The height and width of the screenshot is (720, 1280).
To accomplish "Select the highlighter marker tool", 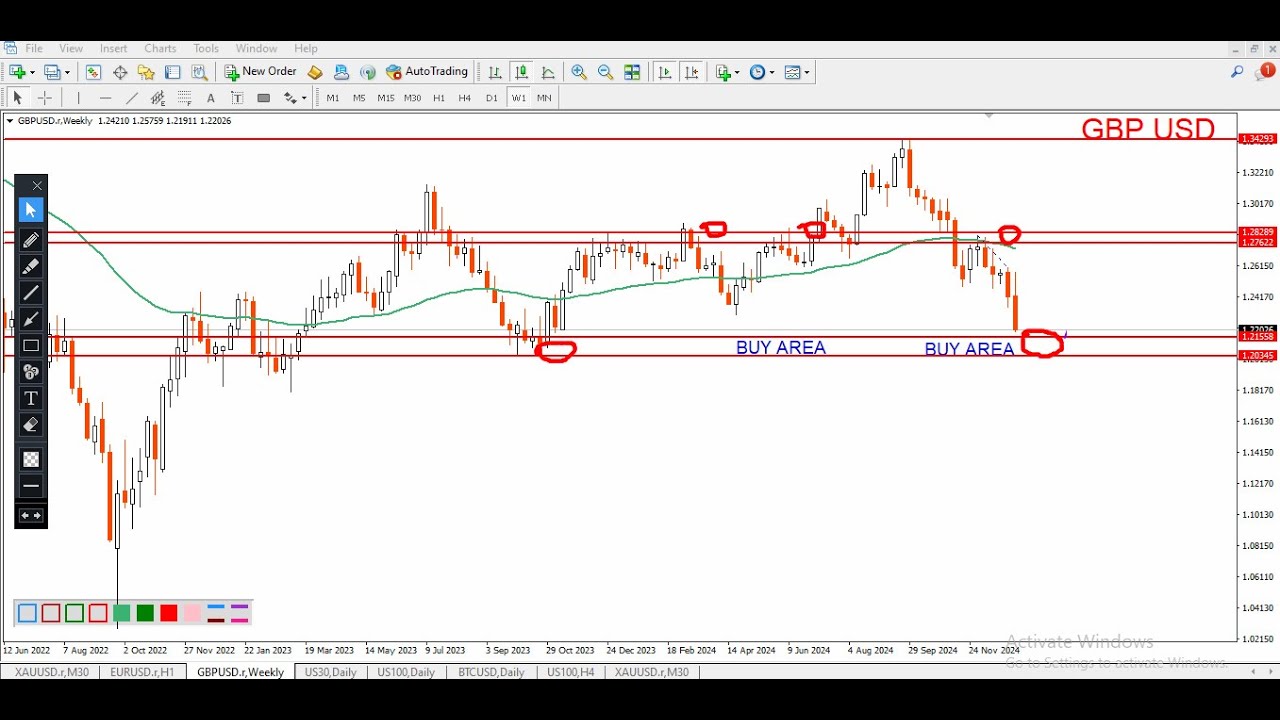I will pyautogui.click(x=31, y=267).
